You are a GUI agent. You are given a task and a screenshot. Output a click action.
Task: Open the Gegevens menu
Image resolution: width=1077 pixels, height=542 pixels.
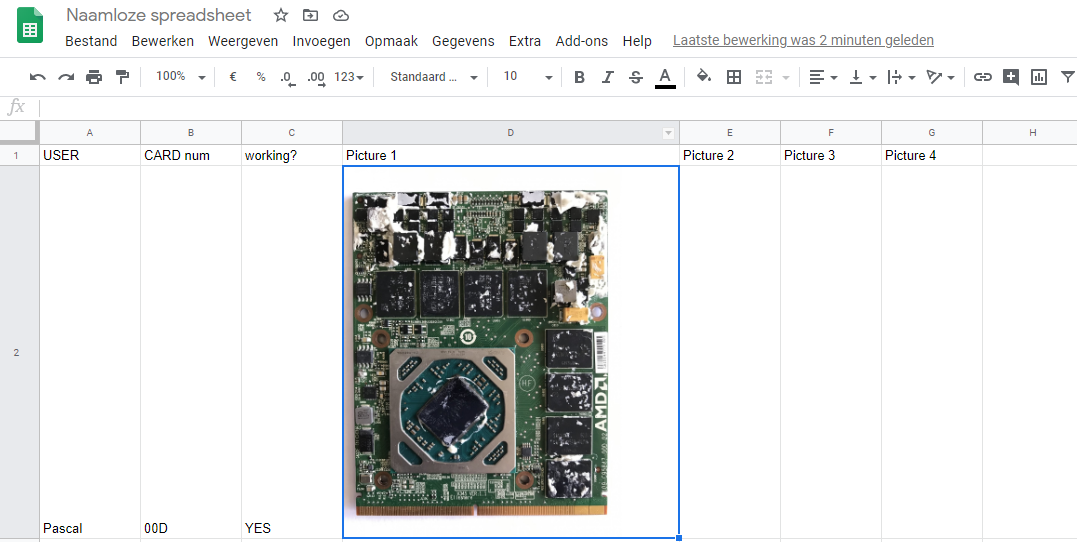463,41
